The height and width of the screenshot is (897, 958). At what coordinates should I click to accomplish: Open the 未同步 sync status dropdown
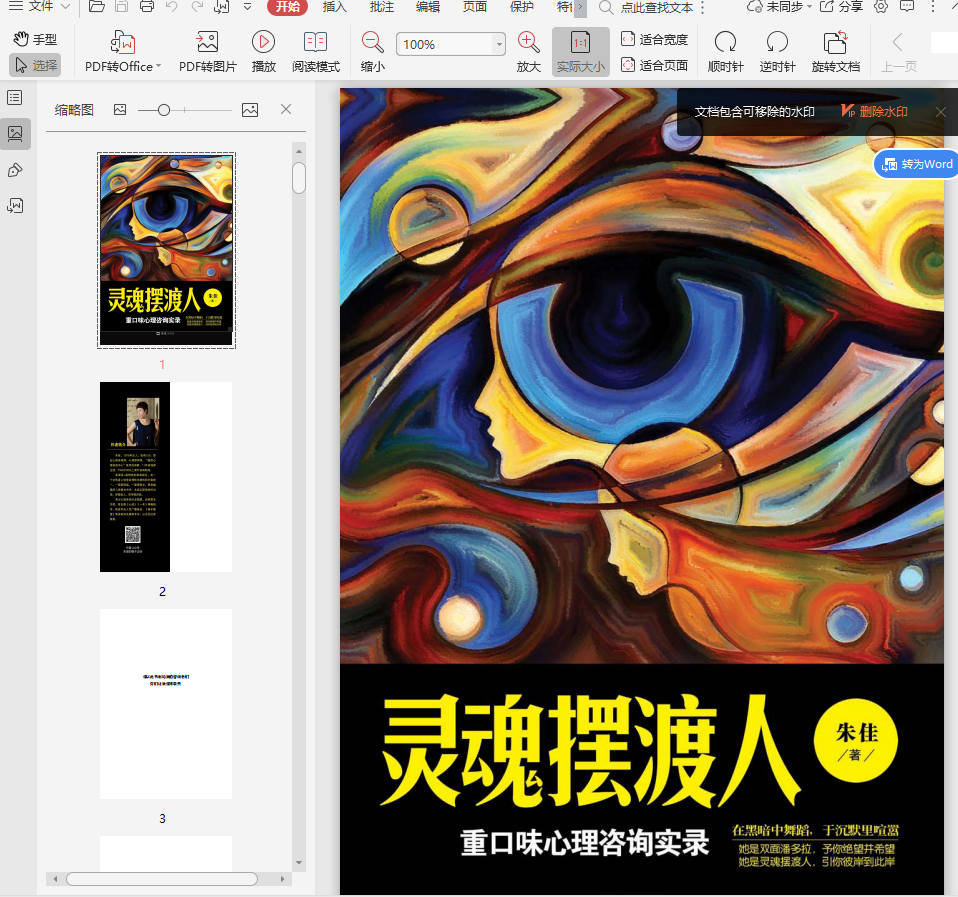pyautogui.click(x=780, y=7)
